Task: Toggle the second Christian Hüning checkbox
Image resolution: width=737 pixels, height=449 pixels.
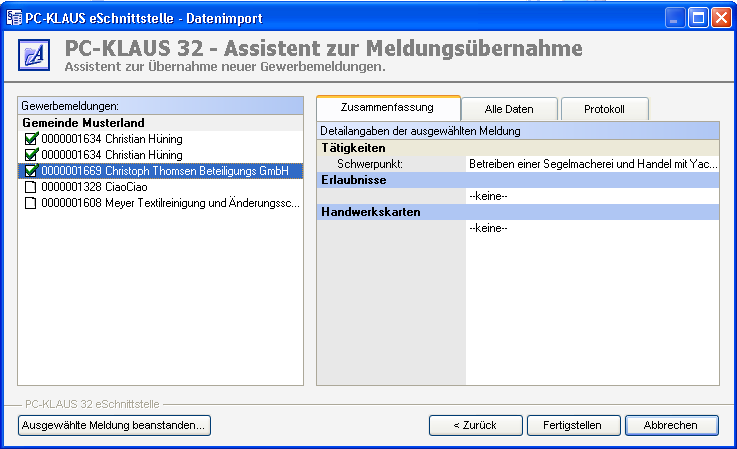Action: [x=31, y=155]
